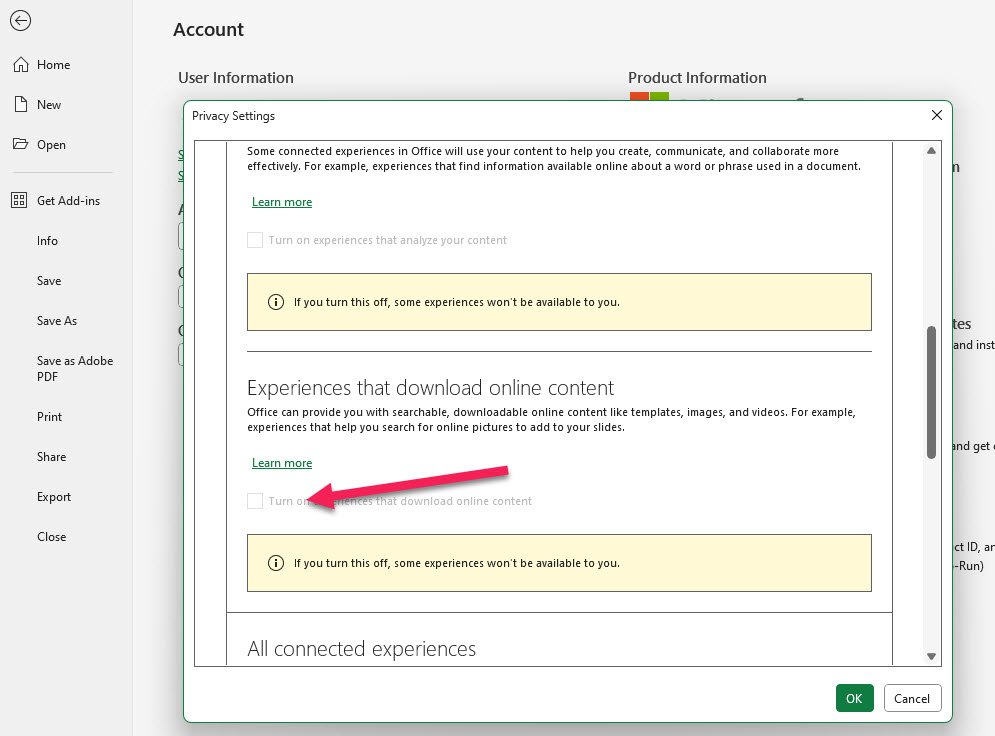Click the info icon in the lower yellow warning banner

tap(276, 562)
